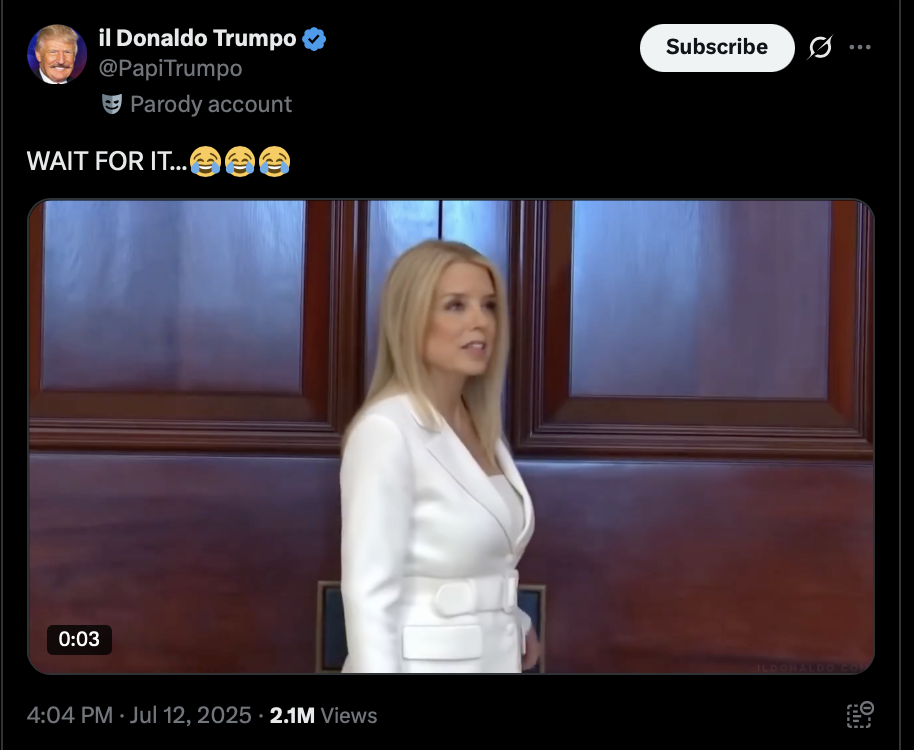Click the Parody account label
The image size is (914, 750).
(x=211, y=104)
